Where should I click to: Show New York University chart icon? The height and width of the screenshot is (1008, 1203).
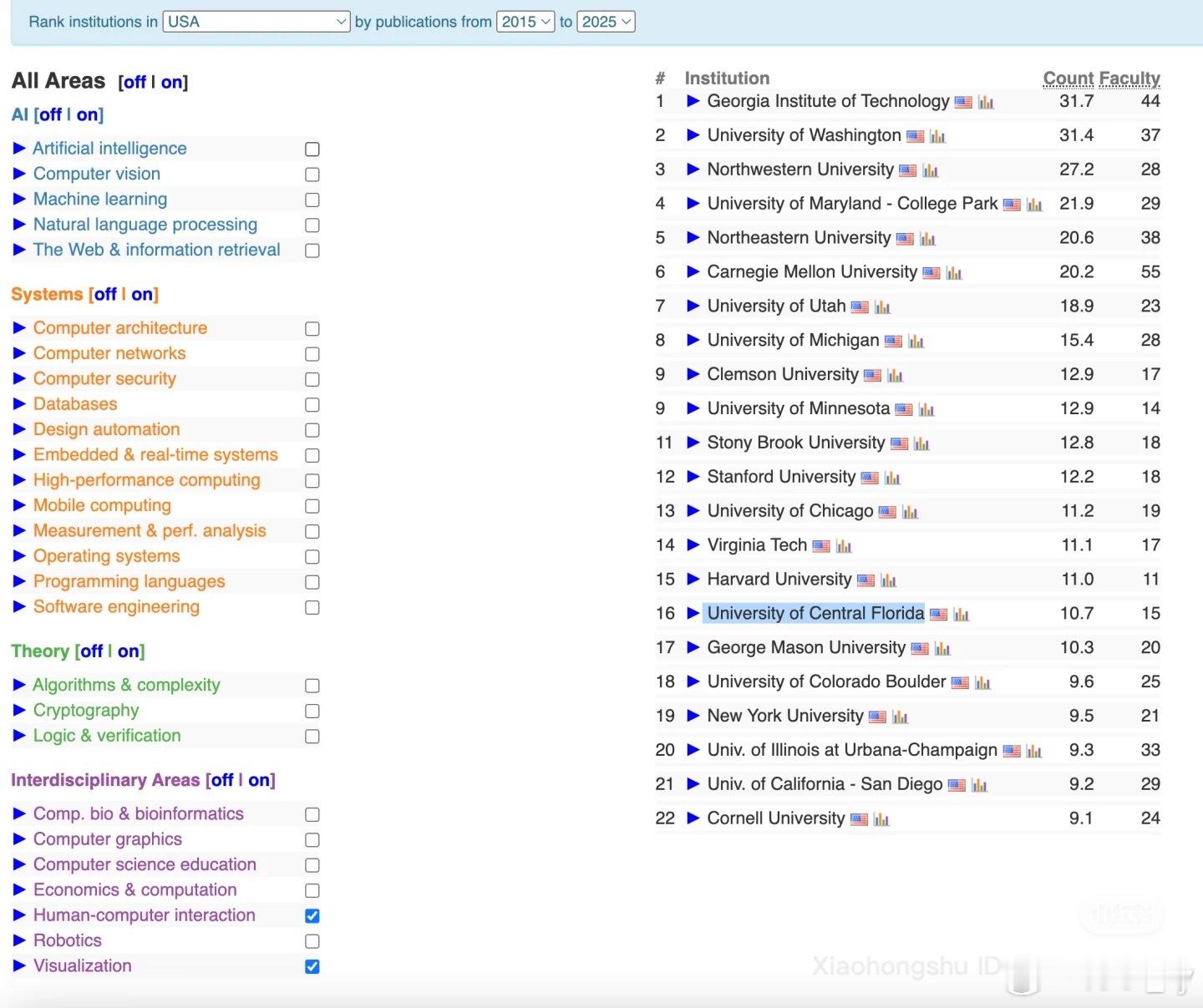coord(900,718)
